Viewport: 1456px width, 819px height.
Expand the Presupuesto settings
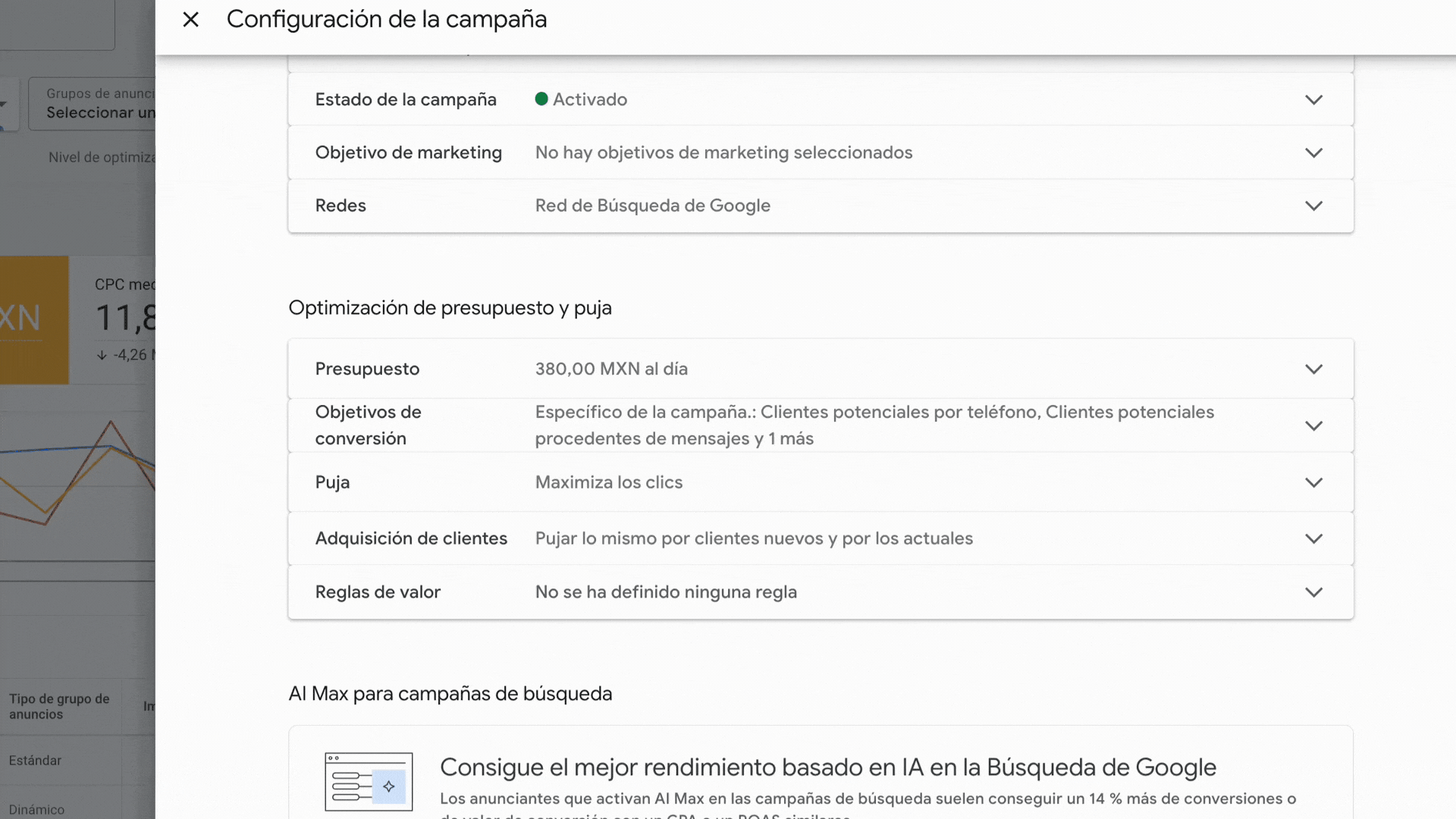pyautogui.click(x=1314, y=369)
